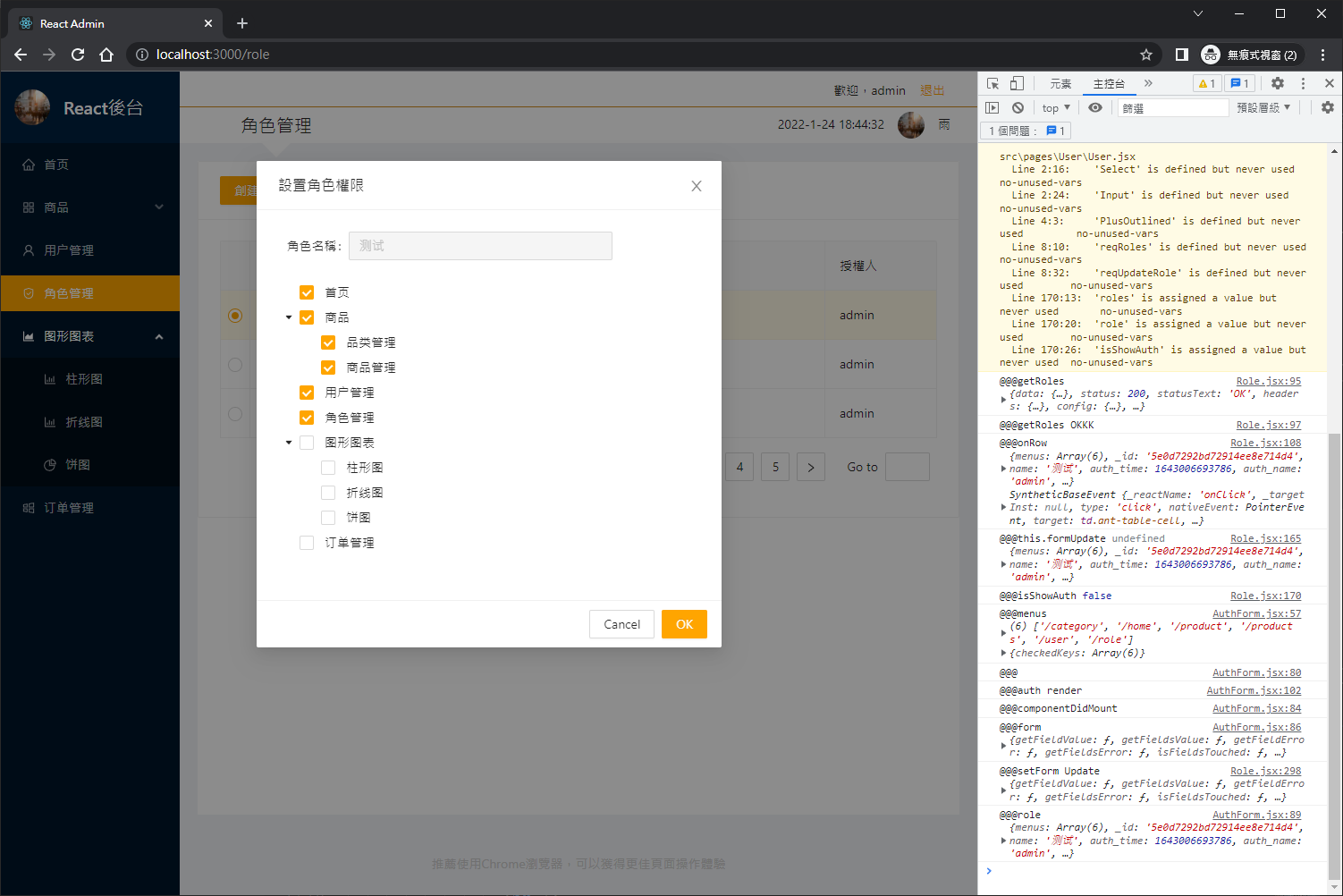Open 饼图 submenu item
This screenshot has height=896, width=1343.
pos(90,465)
